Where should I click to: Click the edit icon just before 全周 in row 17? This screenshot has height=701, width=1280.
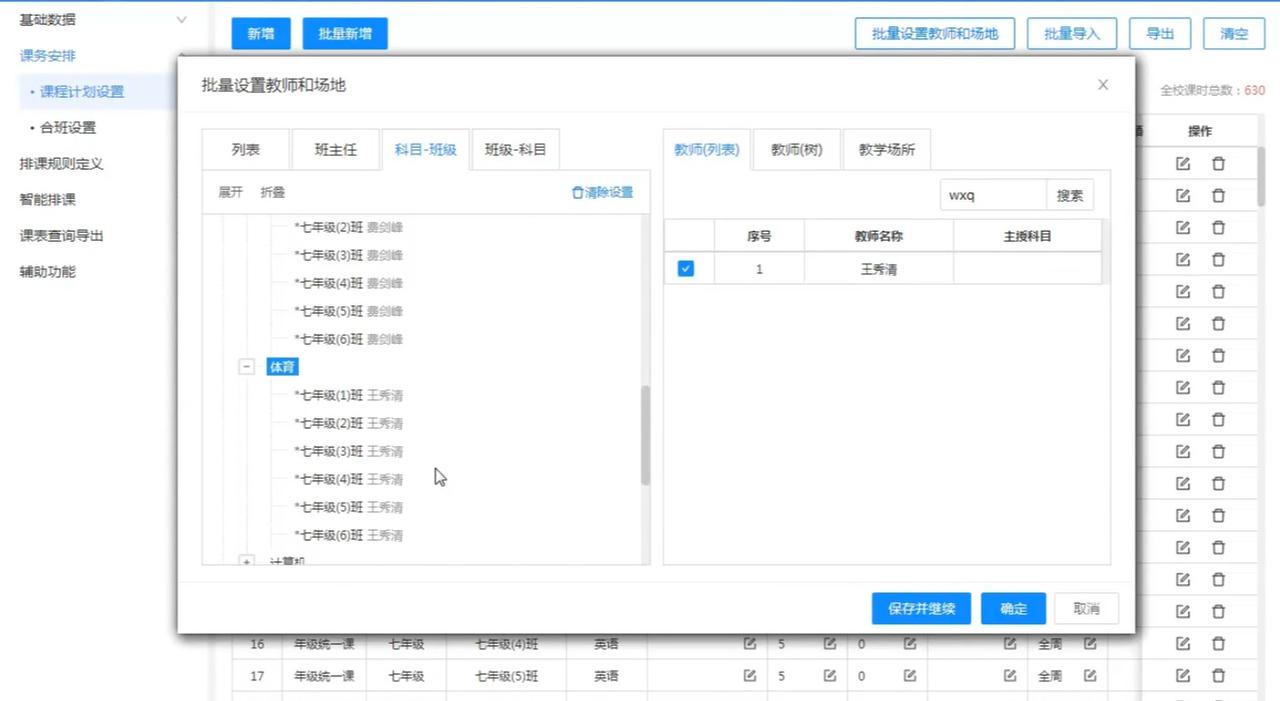coord(1010,676)
